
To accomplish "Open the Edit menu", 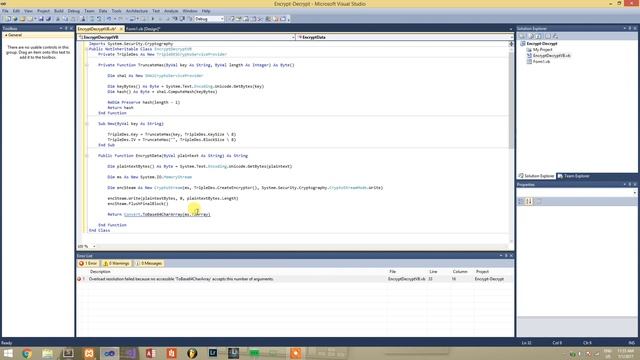I will point(16,11).
